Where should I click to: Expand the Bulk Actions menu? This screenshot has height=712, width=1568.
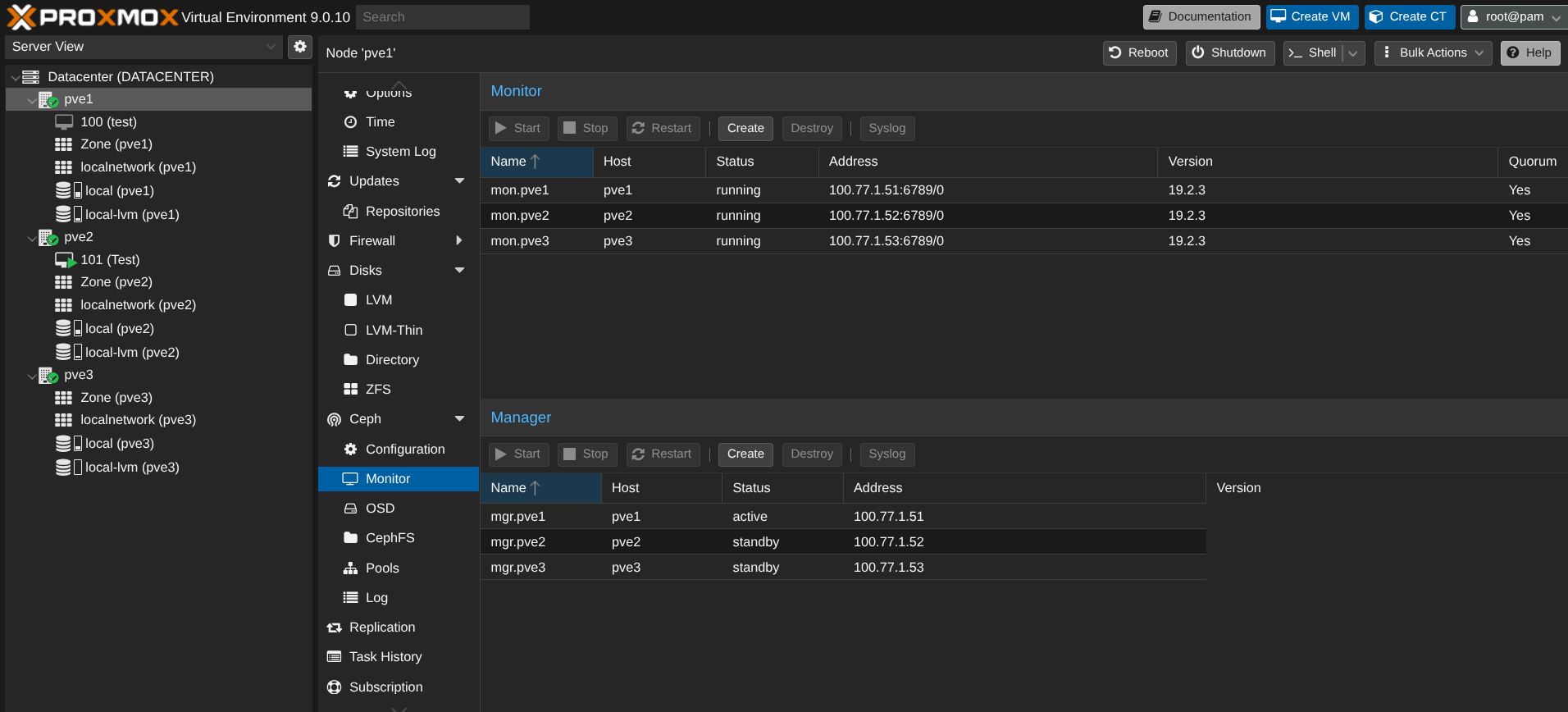[1433, 53]
